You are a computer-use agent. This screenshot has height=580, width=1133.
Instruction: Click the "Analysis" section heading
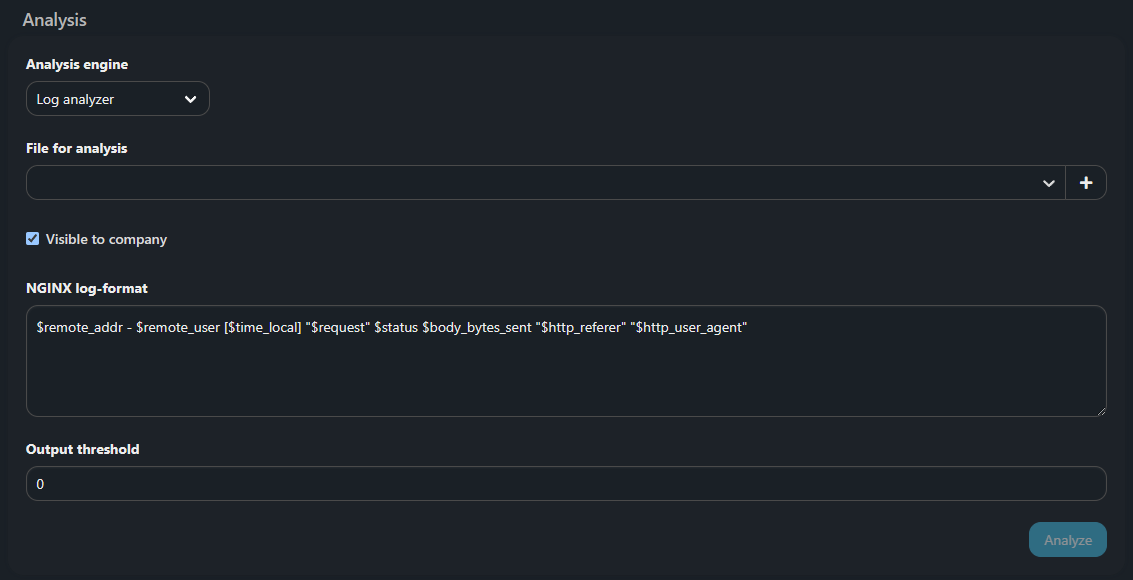click(54, 20)
